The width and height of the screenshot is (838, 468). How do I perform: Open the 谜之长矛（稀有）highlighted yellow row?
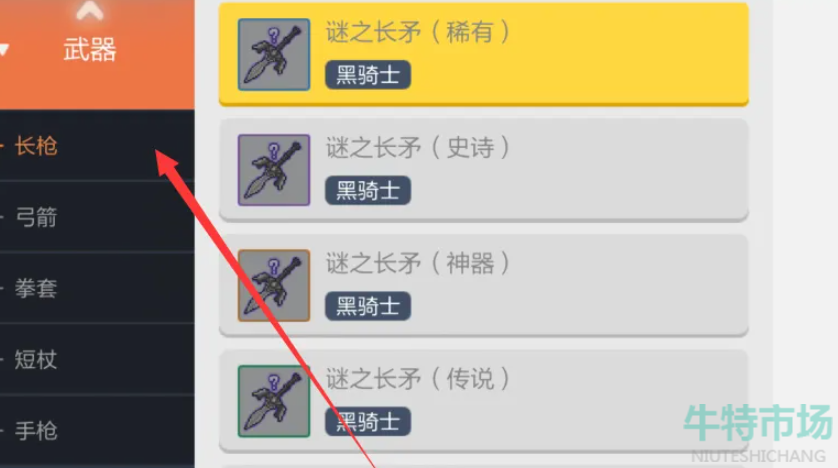pyautogui.click(x=484, y=54)
